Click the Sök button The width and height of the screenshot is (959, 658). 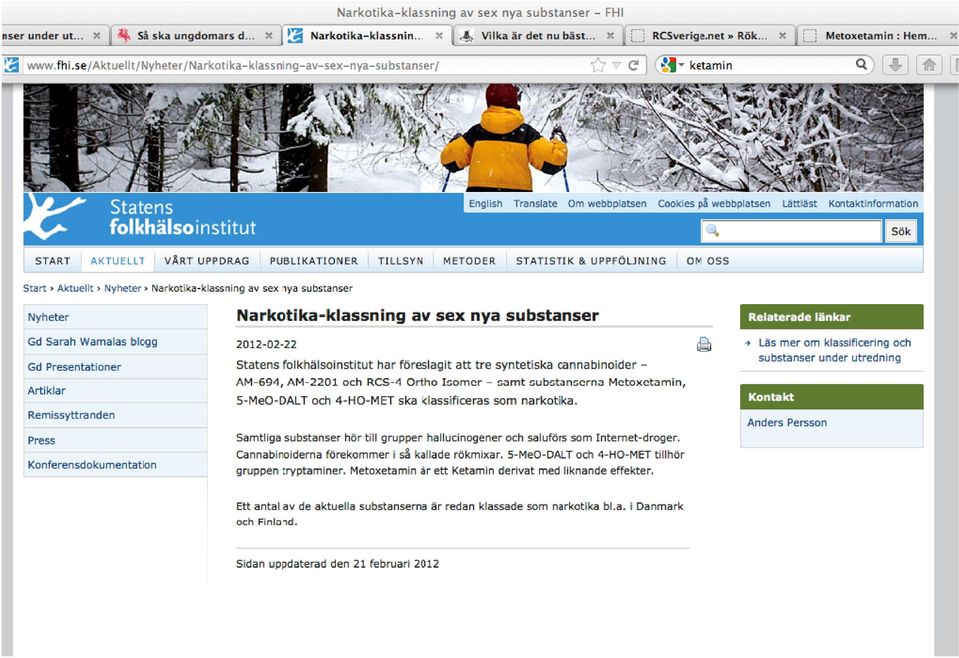(900, 231)
